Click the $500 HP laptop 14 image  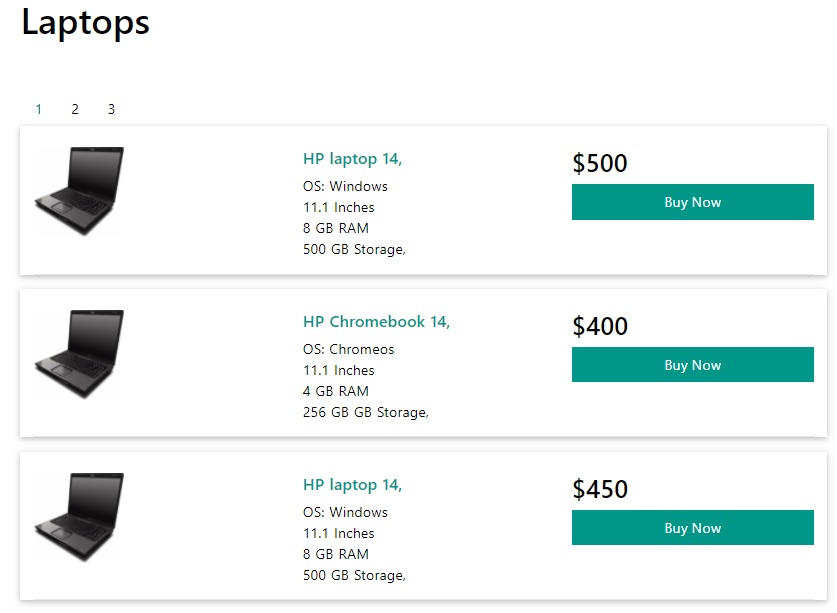79,191
